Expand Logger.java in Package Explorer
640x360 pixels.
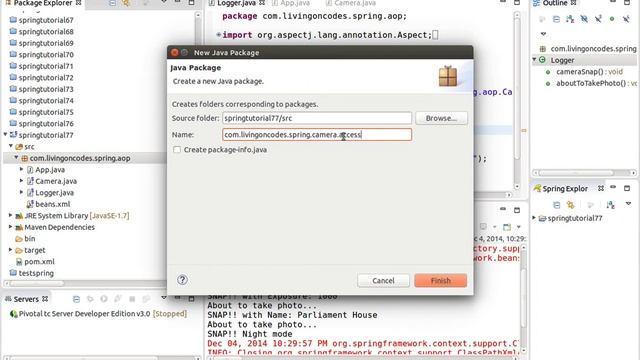pyautogui.click(x=22, y=192)
